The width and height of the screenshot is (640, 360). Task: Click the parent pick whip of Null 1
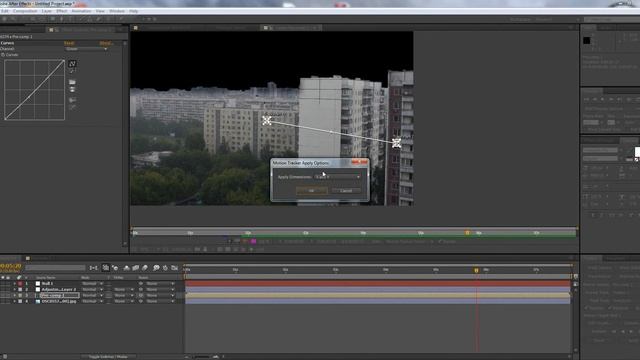[x=141, y=283]
